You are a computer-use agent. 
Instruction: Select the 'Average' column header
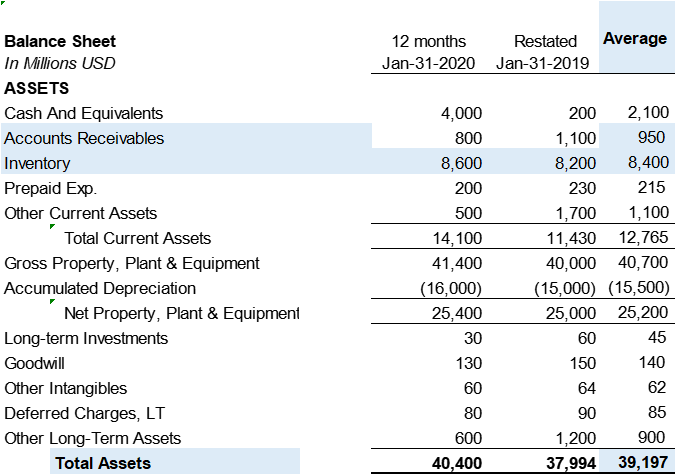[x=635, y=38]
